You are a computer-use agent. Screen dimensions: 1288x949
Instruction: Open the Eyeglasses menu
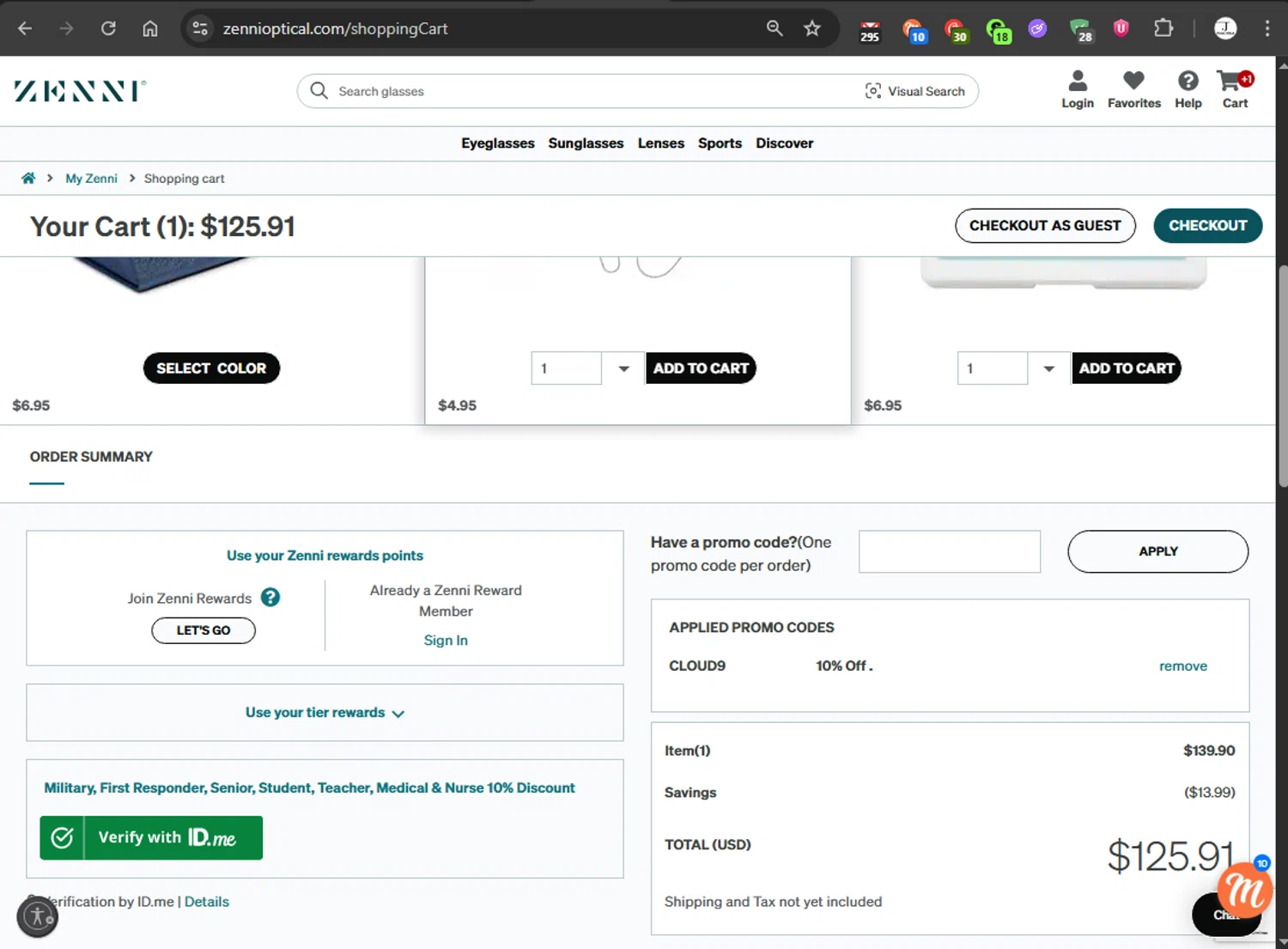(x=498, y=143)
